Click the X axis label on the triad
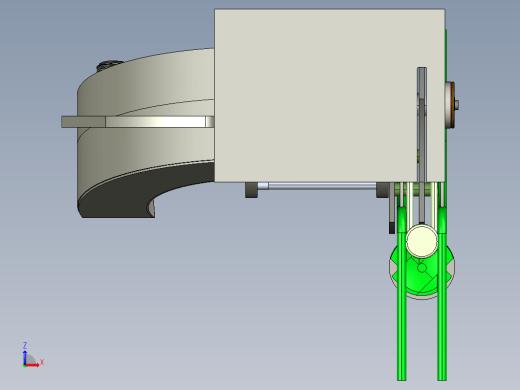 coord(42,362)
